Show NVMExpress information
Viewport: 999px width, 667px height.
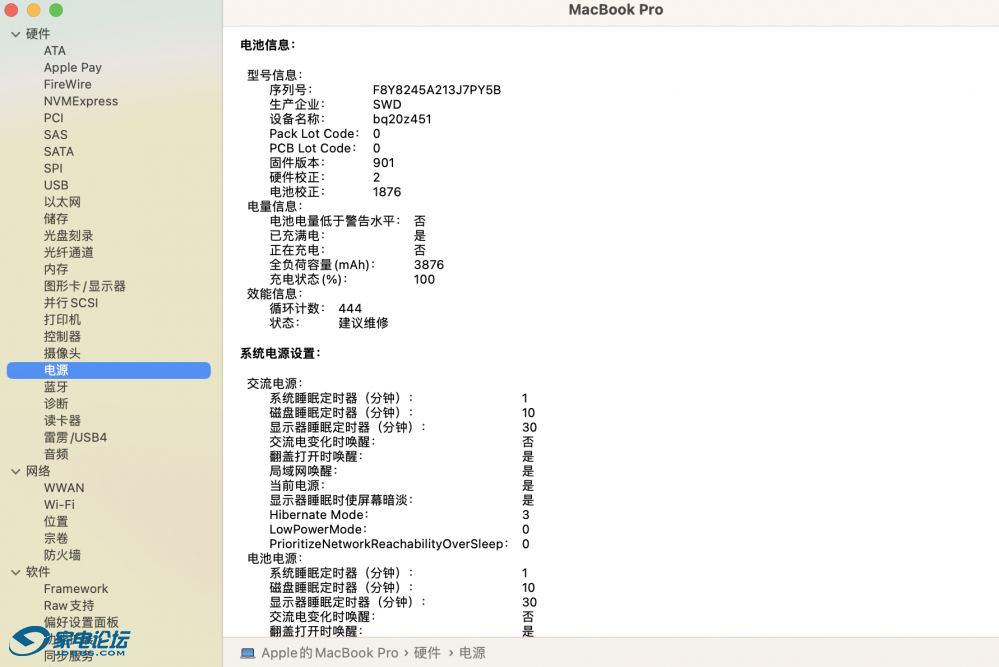click(x=81, y=101)
